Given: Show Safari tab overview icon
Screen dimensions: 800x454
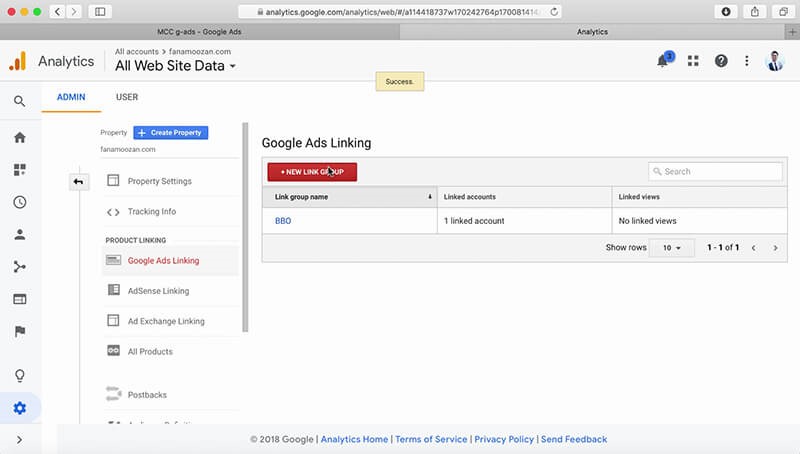Looking at the screenshot, I should 783,12.
